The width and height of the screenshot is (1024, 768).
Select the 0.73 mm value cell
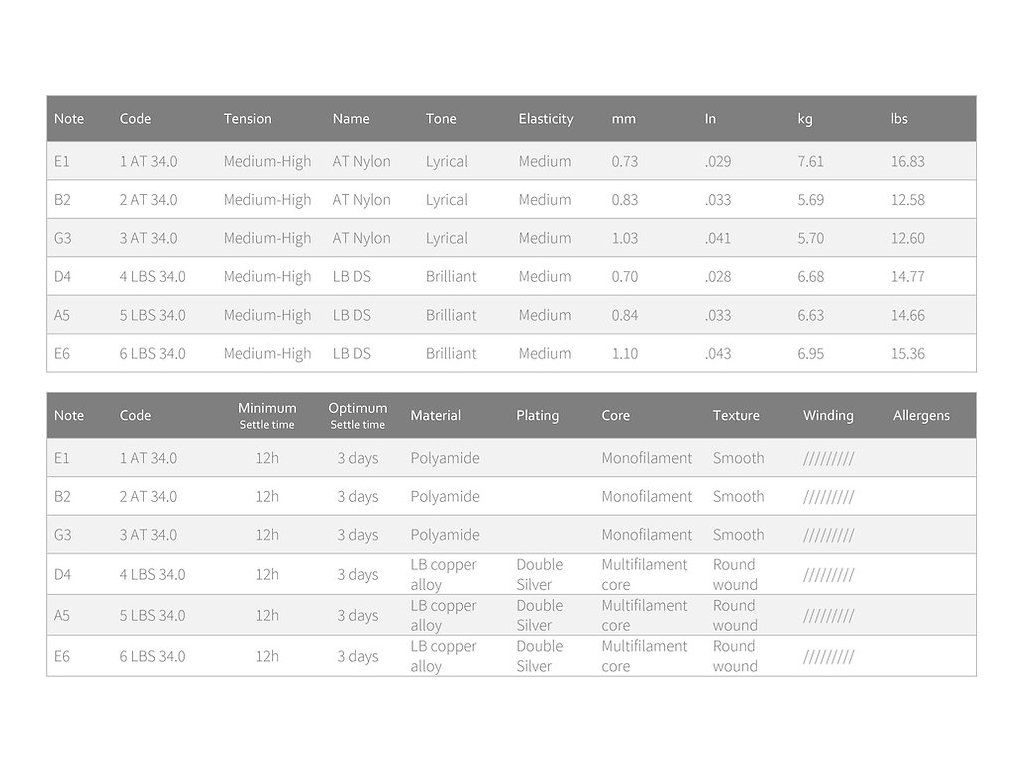[x=624, y=161]
